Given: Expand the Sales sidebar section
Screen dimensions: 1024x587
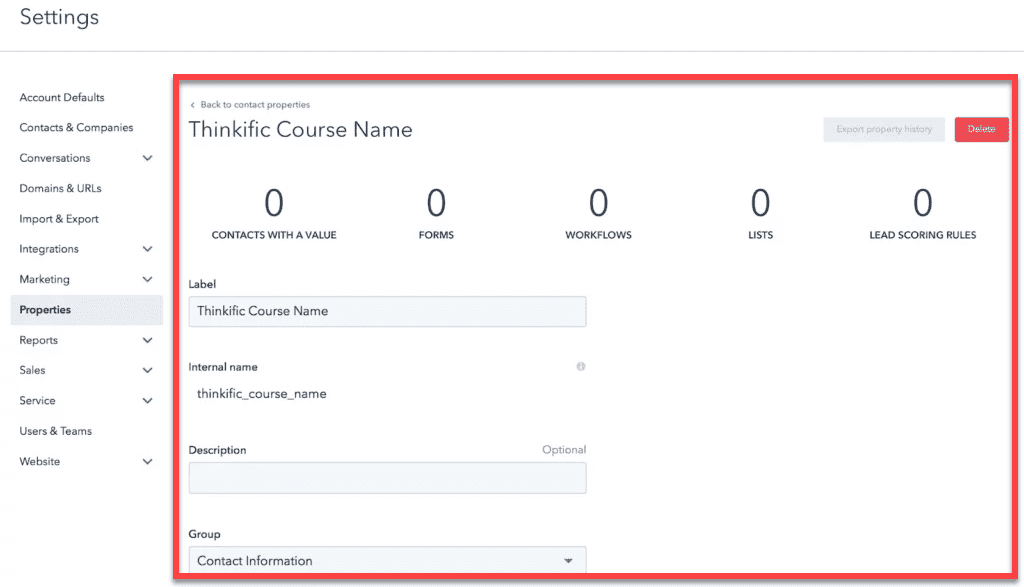Looking at the screenshot, I should (148, 370).
